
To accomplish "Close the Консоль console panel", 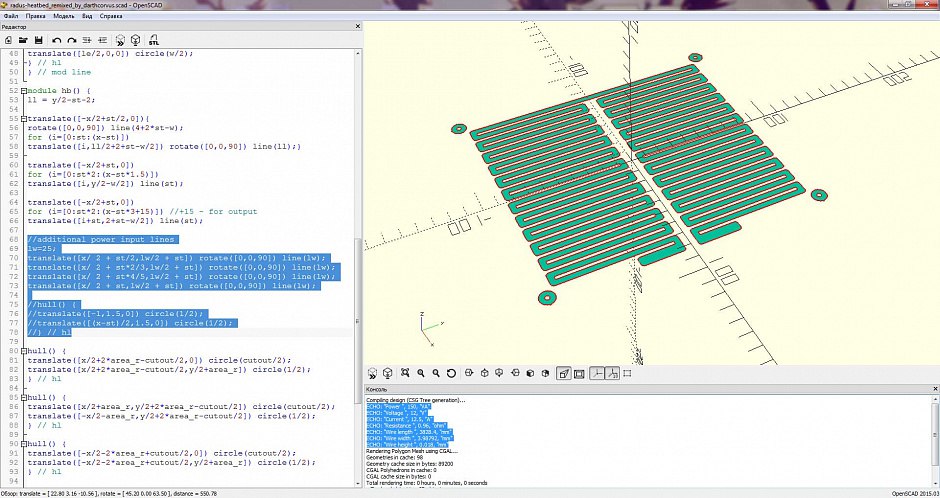I will pyautogui.click(x=935, y=389).
